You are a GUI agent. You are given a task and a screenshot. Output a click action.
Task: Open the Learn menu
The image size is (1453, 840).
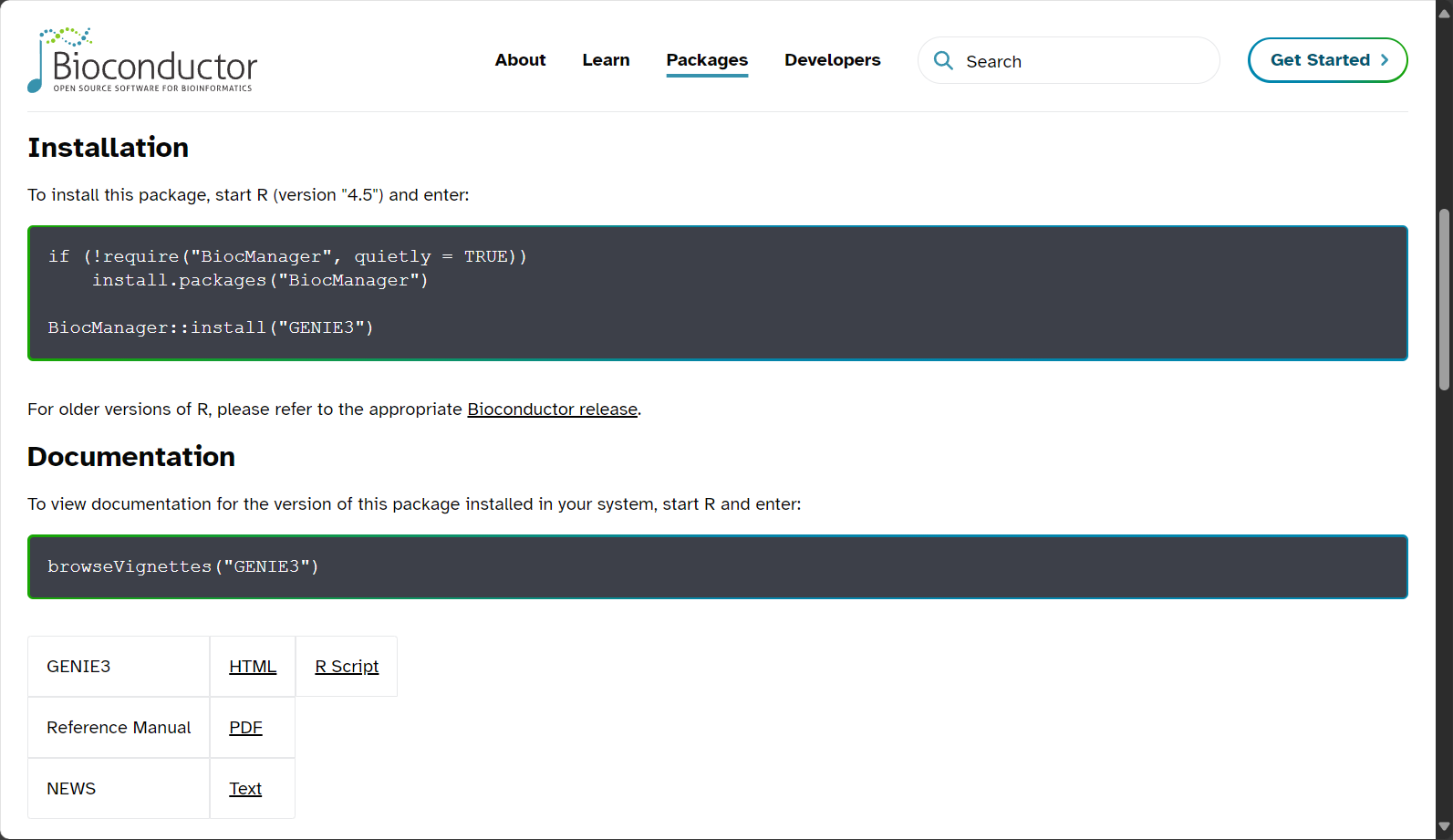point(606,60)
